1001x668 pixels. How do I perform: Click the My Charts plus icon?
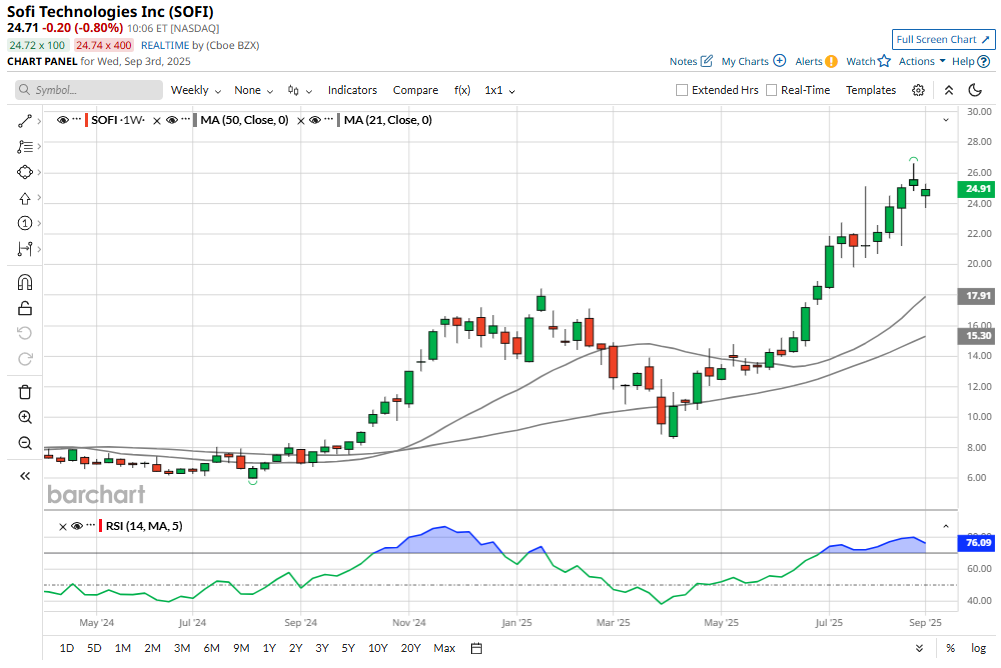779,61
